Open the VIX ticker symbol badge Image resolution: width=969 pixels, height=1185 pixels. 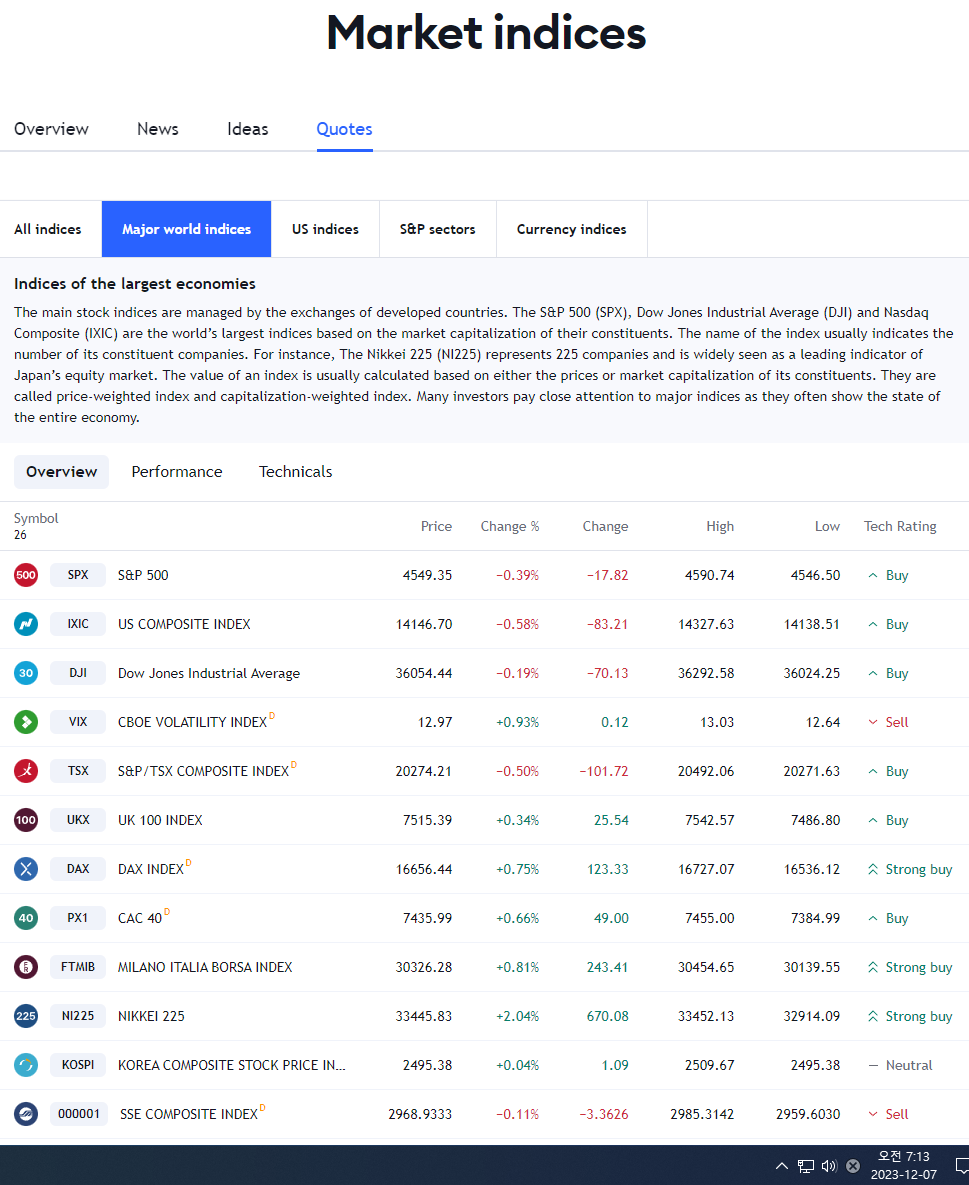[78, 722]
